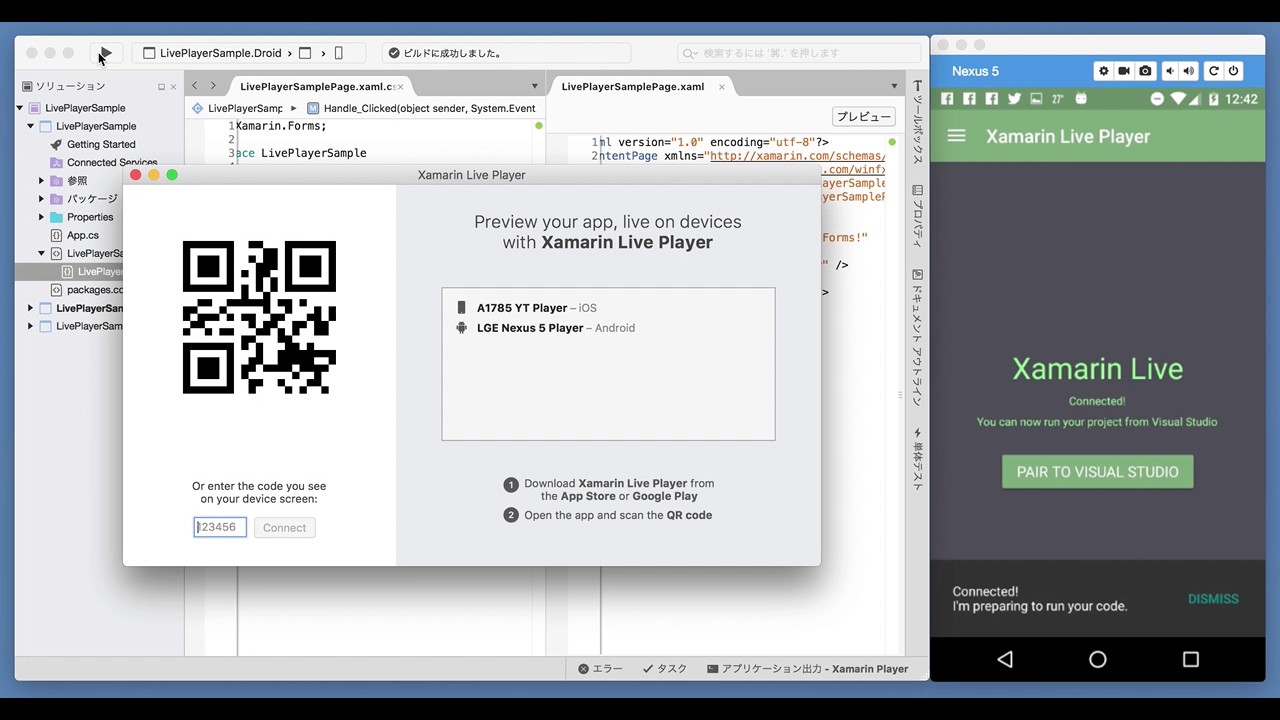Screen dimensions: 1280x720
Task: Collapse the top-level LivePlayerSample solution node
Action: 20,108
